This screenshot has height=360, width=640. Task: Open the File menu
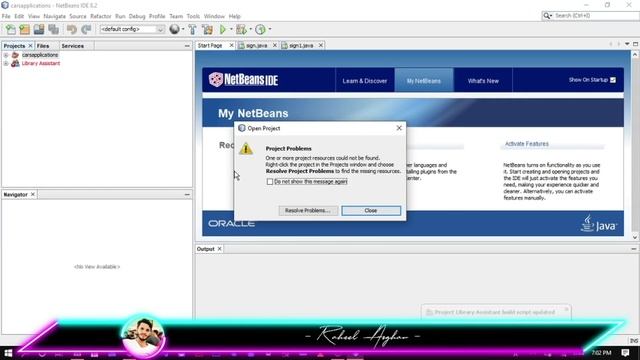[x=6, y=16]
